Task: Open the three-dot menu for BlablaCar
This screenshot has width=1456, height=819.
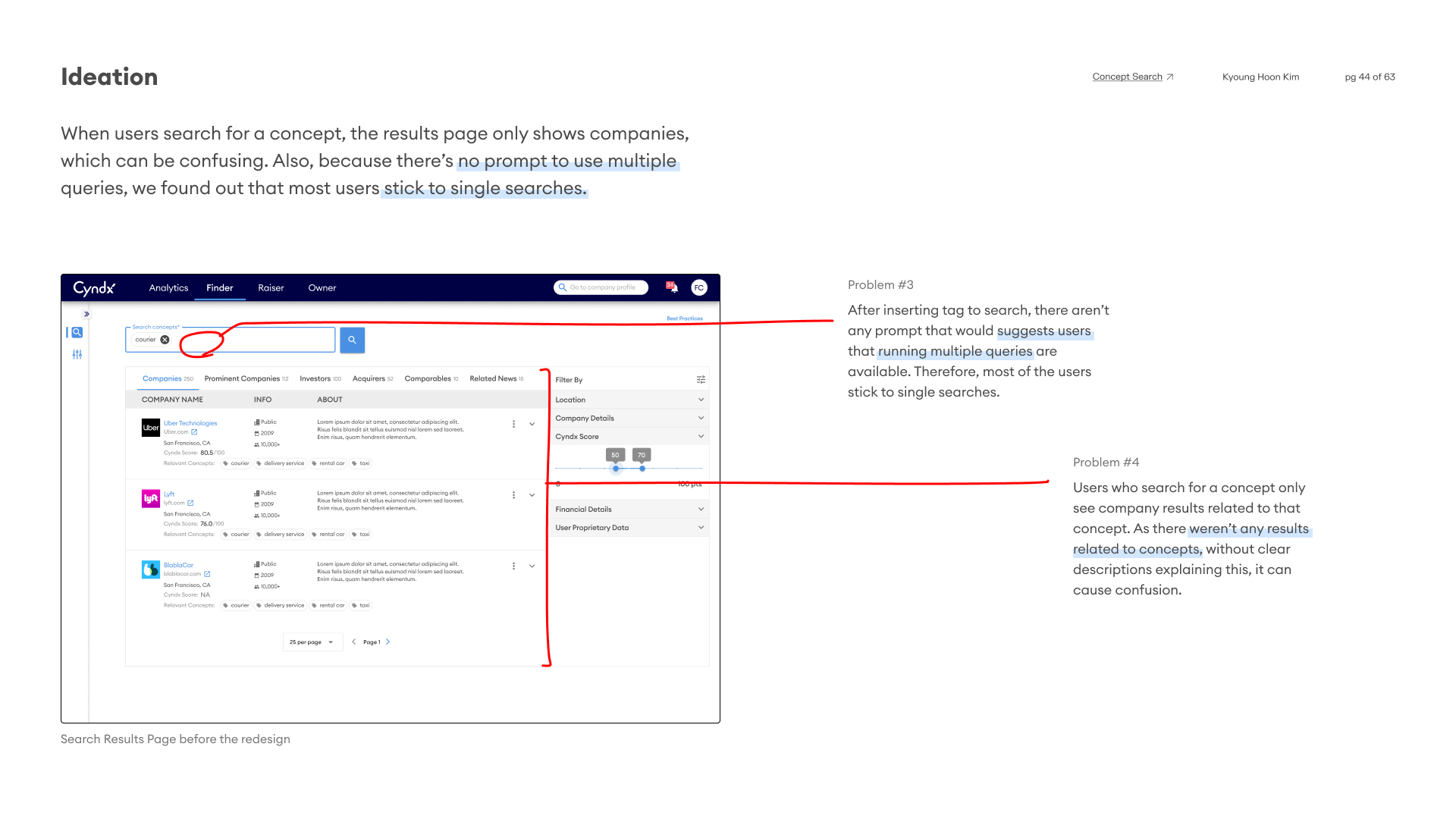Action: [x=513, y=566]
